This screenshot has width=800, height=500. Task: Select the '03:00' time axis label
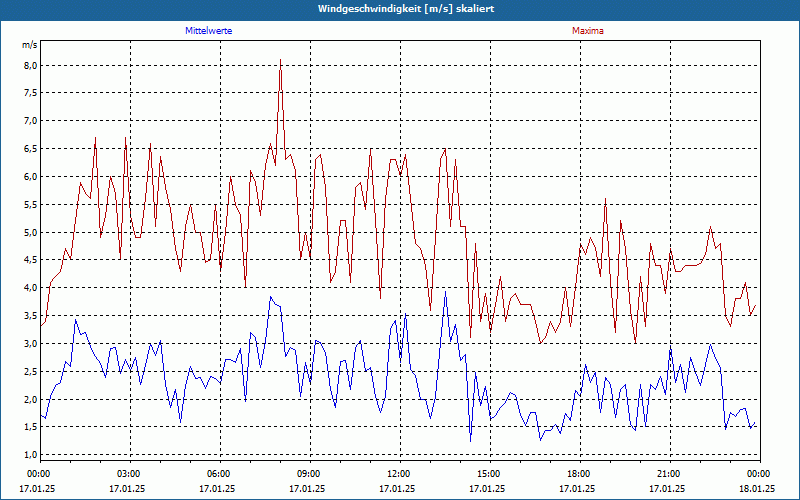click(131, 474)
